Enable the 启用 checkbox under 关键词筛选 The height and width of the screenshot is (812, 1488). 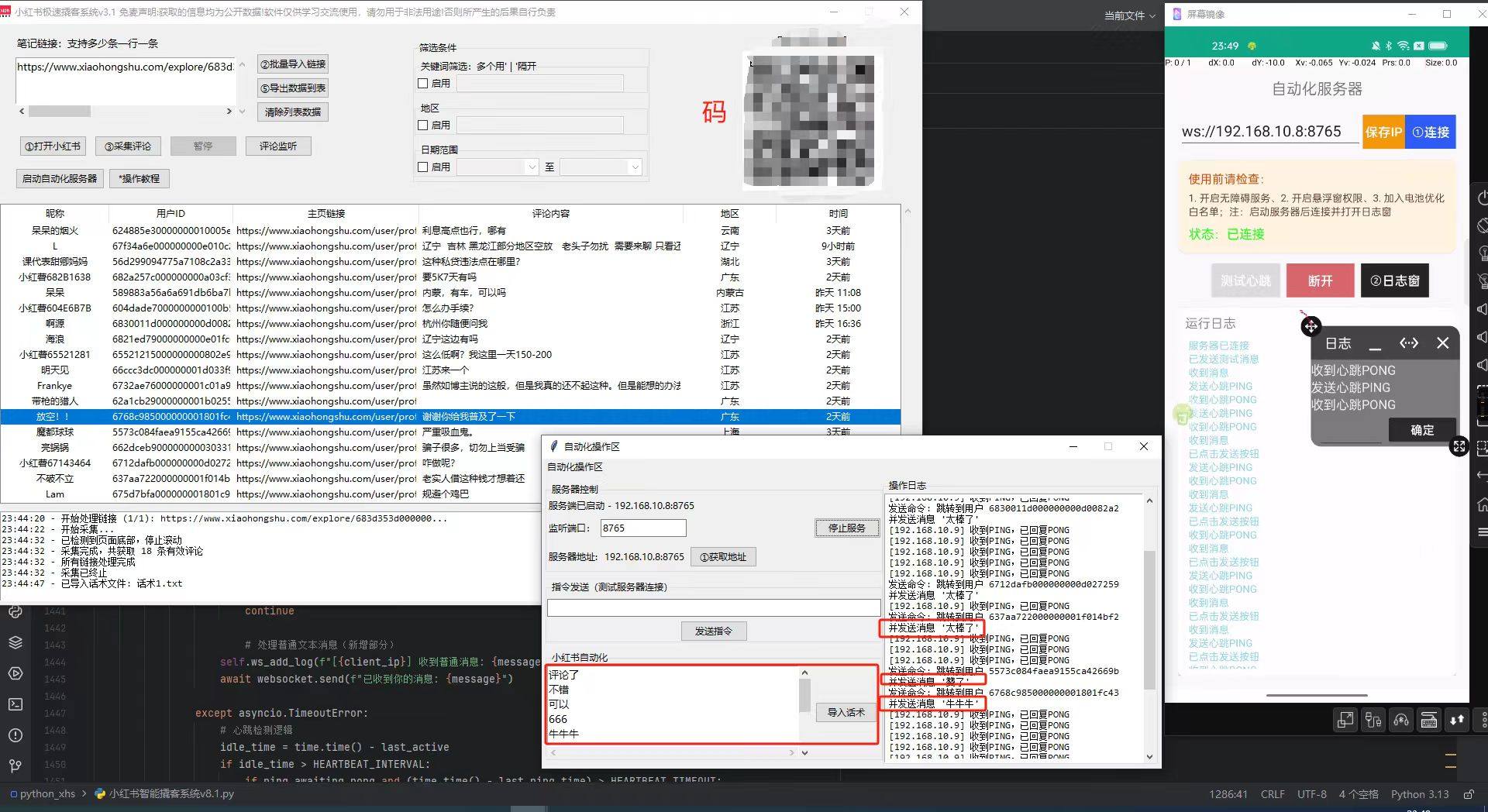click(x=423, y=83)
